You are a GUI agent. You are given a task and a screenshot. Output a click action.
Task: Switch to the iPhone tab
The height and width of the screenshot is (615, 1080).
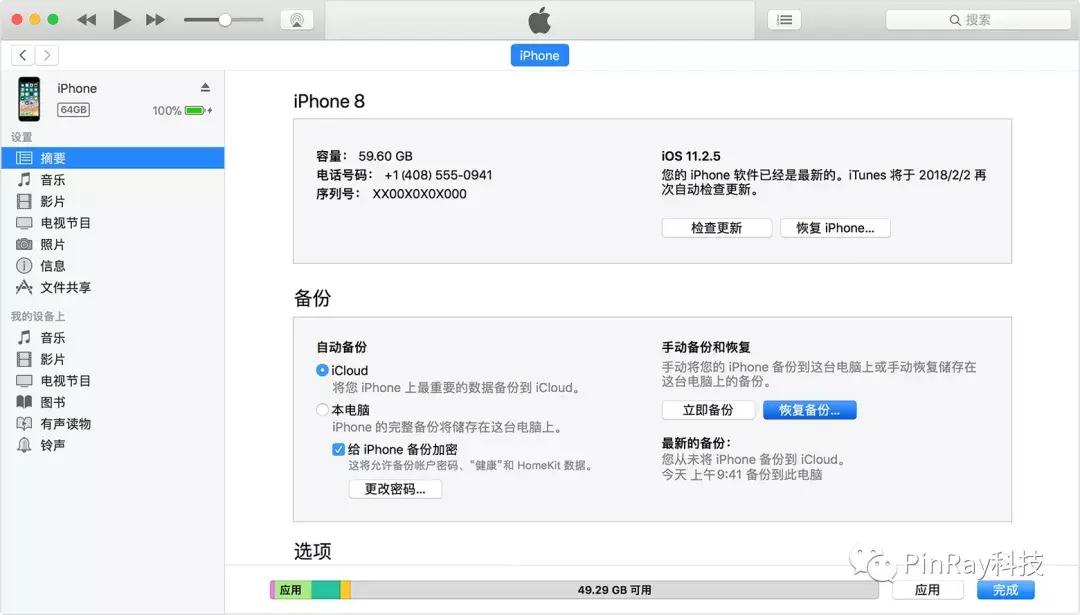pyautogui.click(x=539, y=55)
